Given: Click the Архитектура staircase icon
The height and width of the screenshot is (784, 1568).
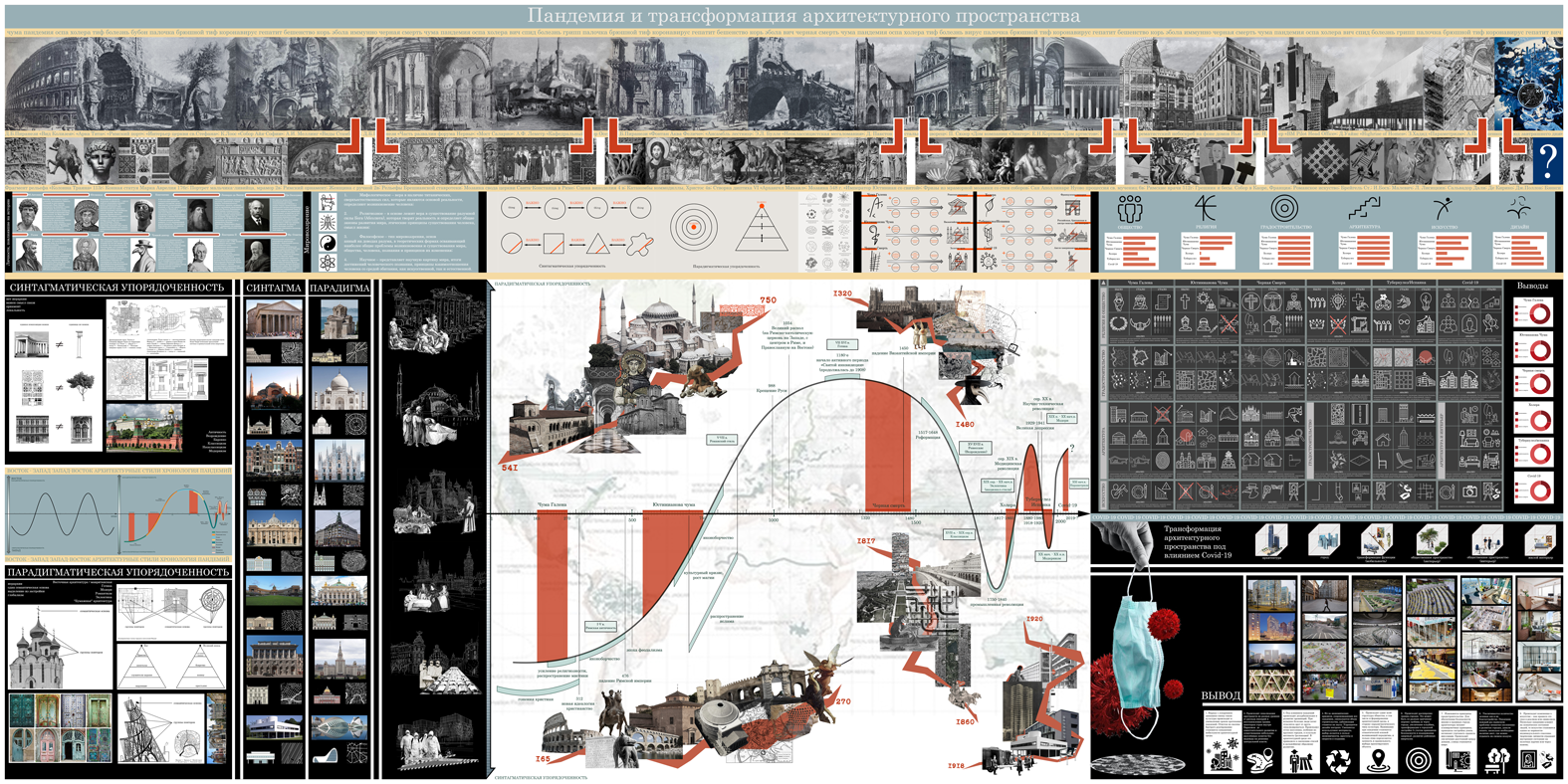Looking at the screenshot, I should coord(1364,208).
